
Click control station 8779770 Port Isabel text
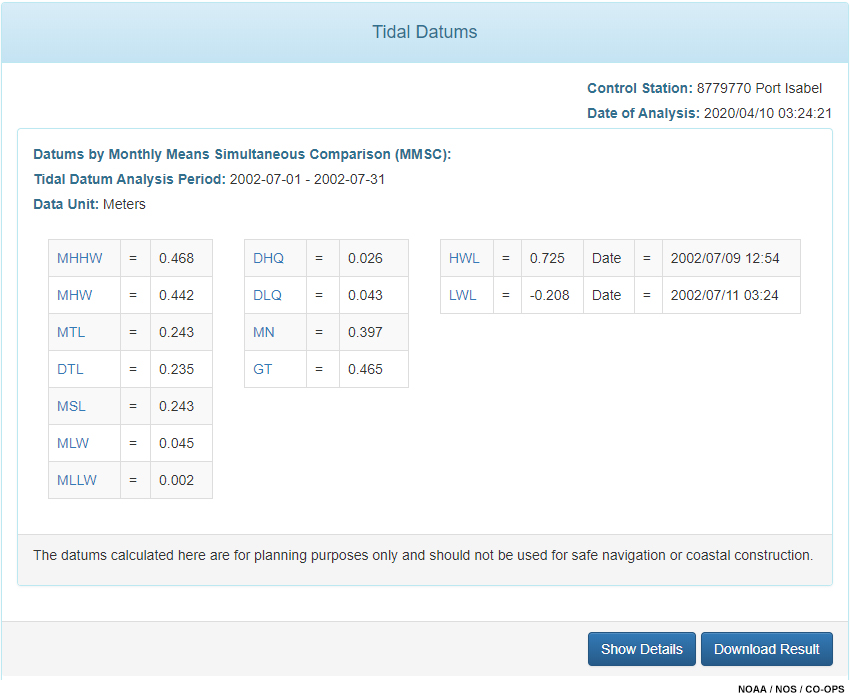(x=759, y=88)
